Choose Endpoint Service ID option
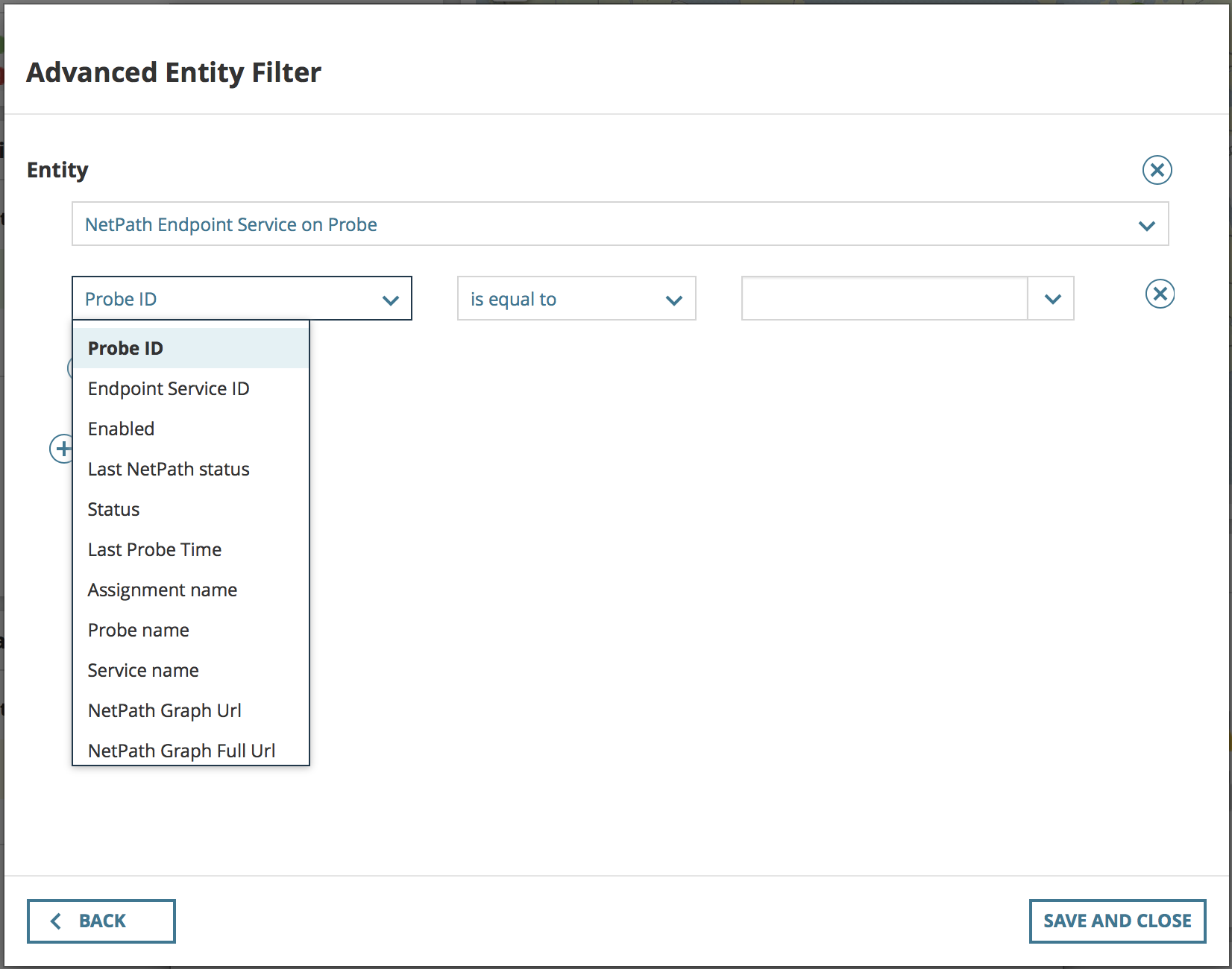 click(x=191, y=388)
